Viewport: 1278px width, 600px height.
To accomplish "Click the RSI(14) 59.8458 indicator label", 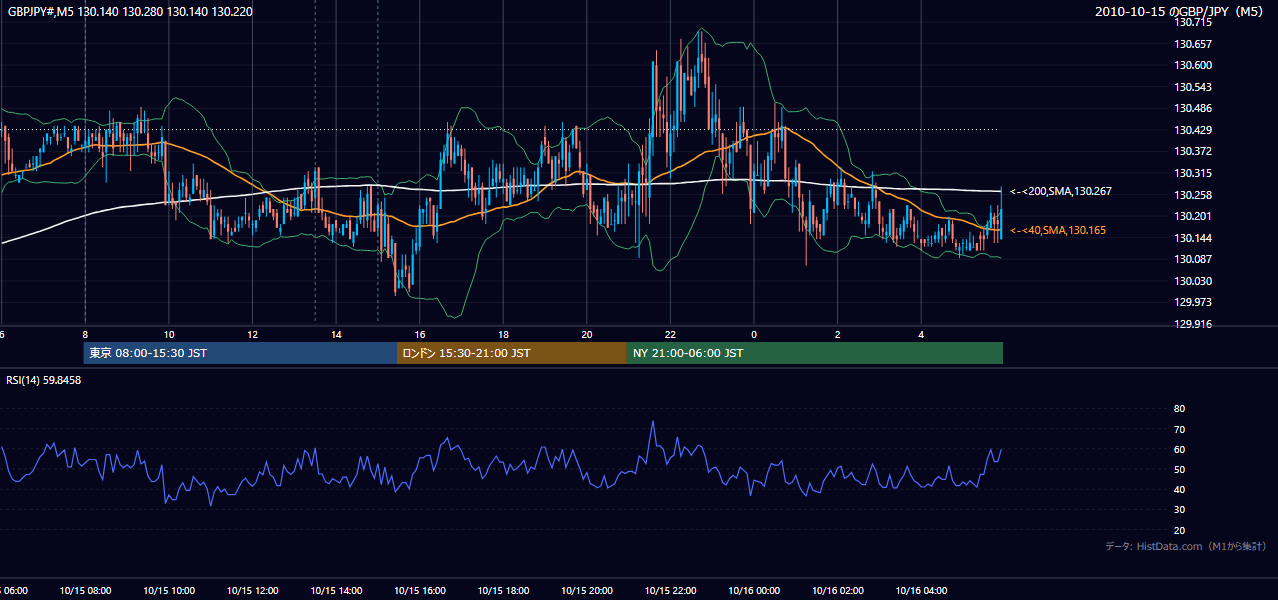I will [x=44, y=380].
